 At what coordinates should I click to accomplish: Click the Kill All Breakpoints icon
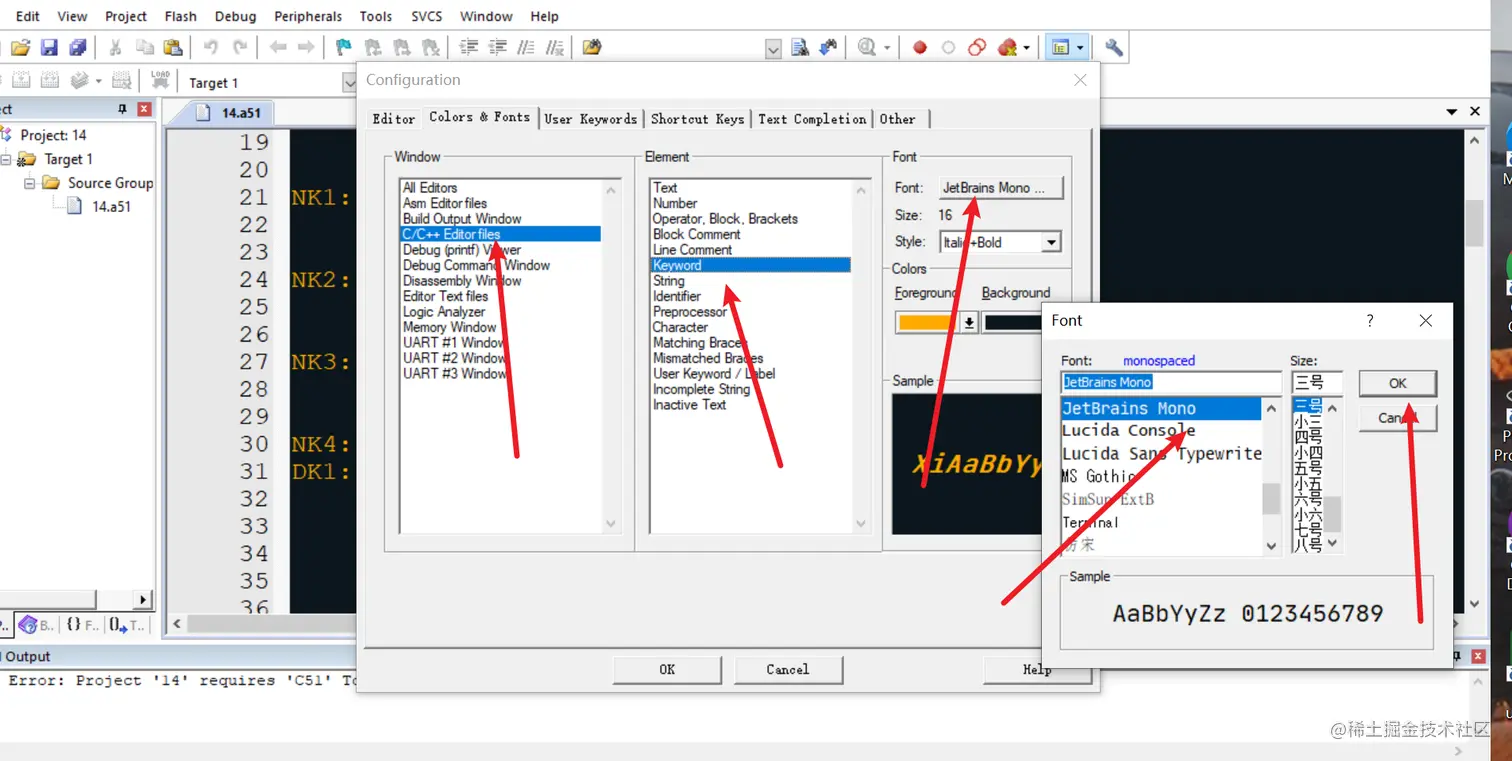[x=1006, y=47]
